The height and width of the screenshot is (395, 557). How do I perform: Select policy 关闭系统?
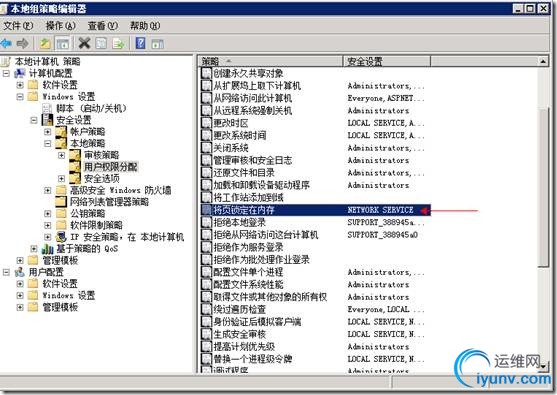[x=231, y=148]
